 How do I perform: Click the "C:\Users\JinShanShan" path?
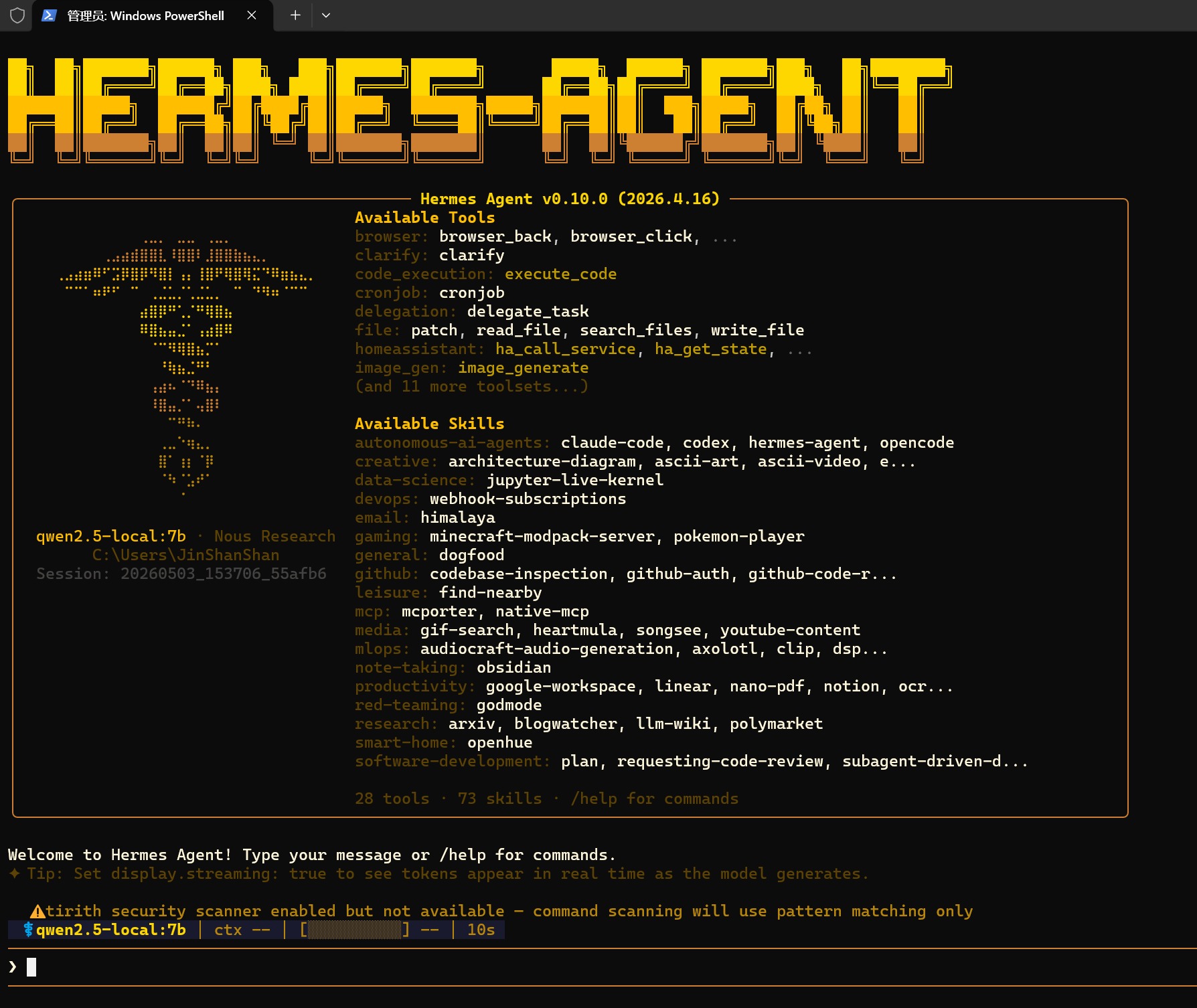(x=186, y=555)
